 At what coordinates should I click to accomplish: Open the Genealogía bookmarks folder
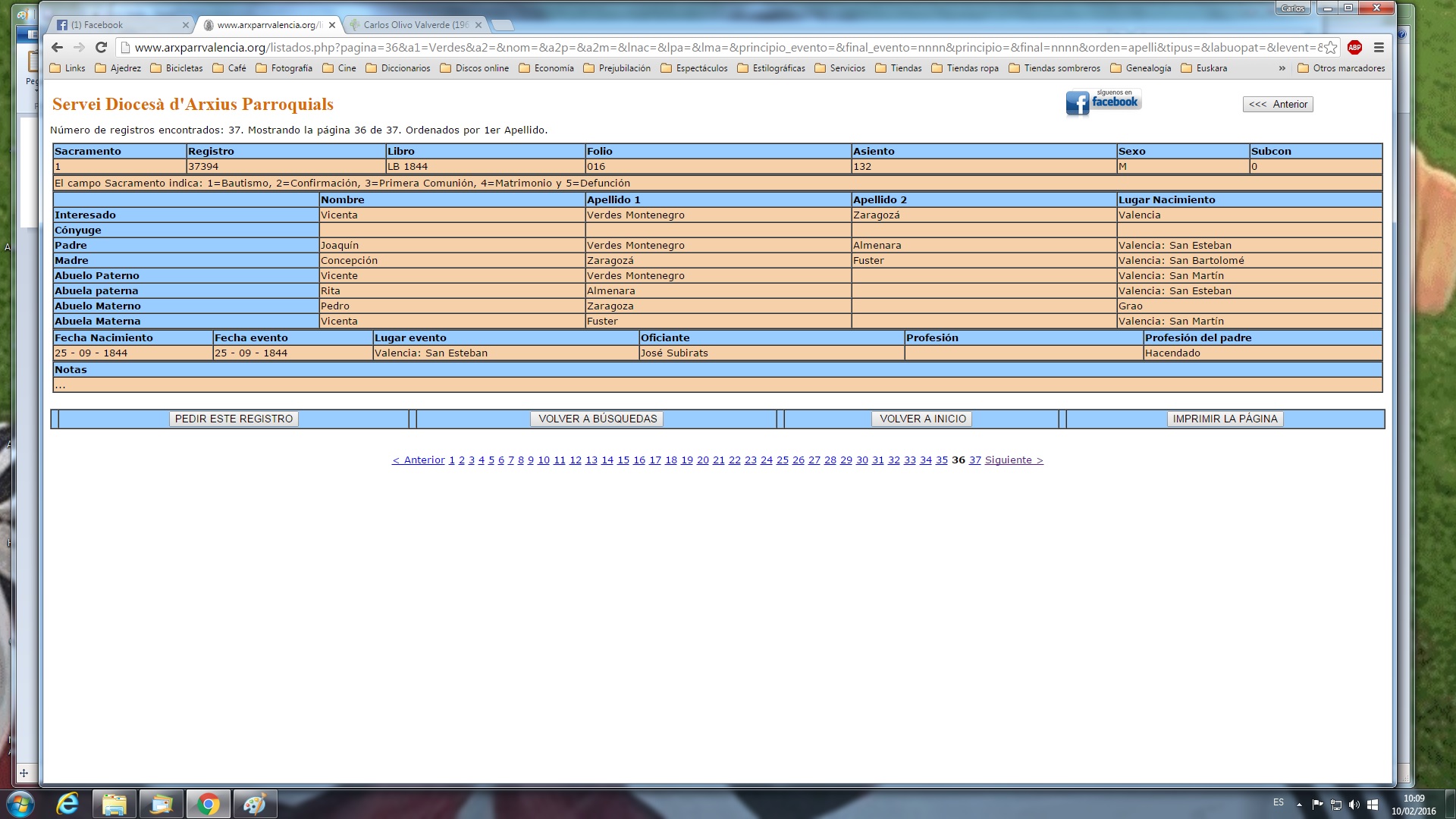point(1141,68)
